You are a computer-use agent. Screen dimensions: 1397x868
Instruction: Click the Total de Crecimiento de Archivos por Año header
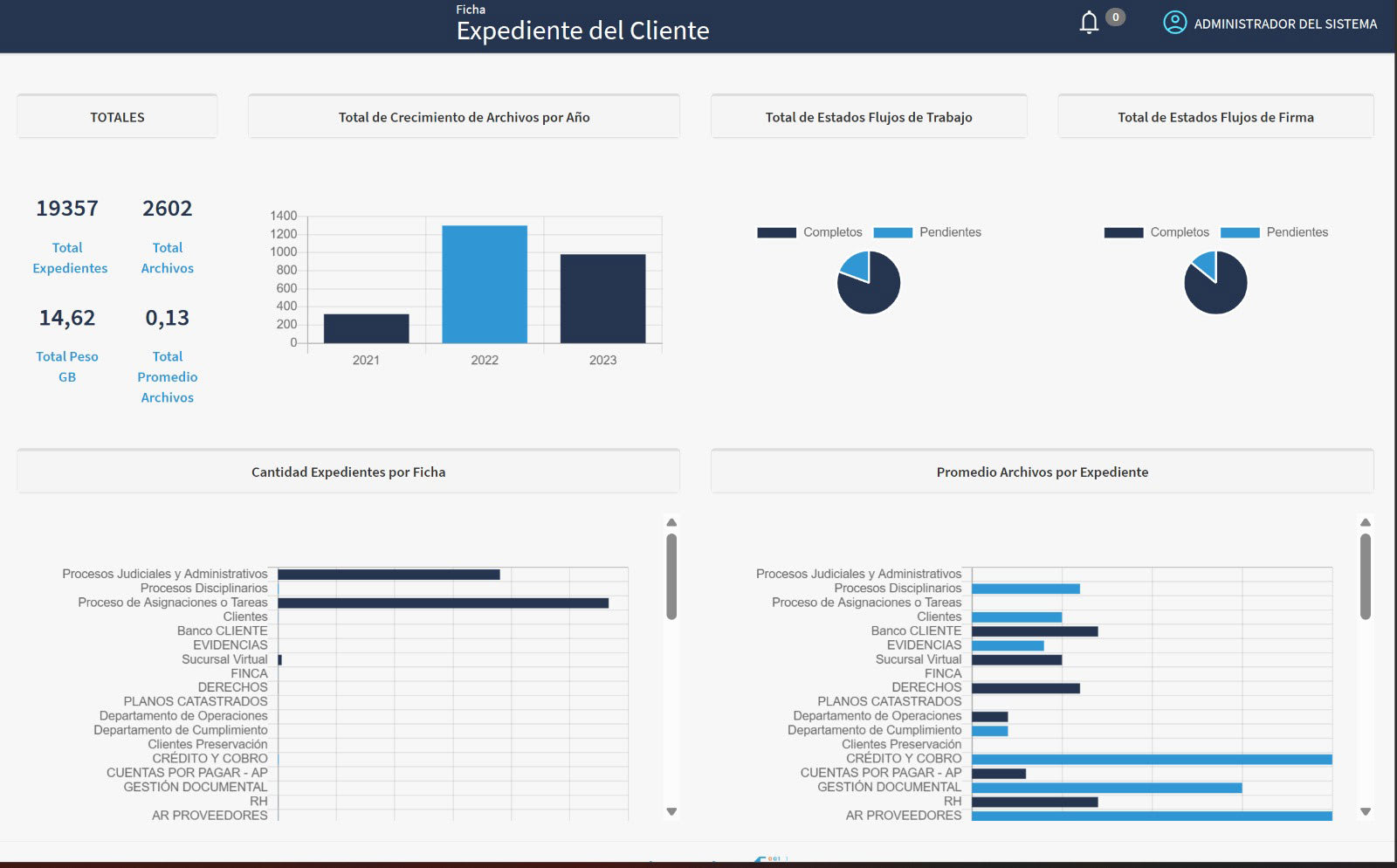pos(464,117)
